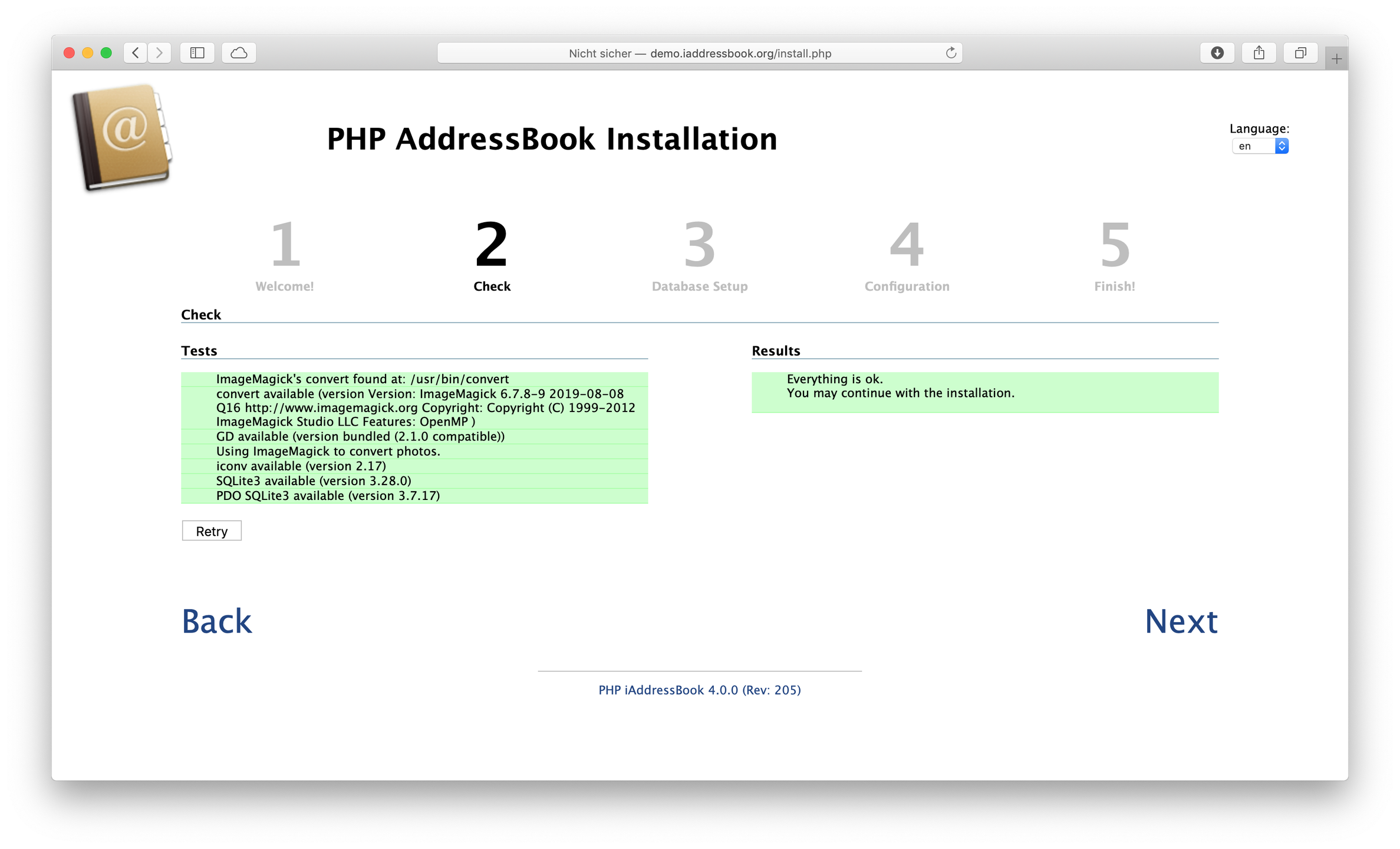This screenshot has height=849, width=1400.
Task: Click convert available version row
Action: (414, 407)
